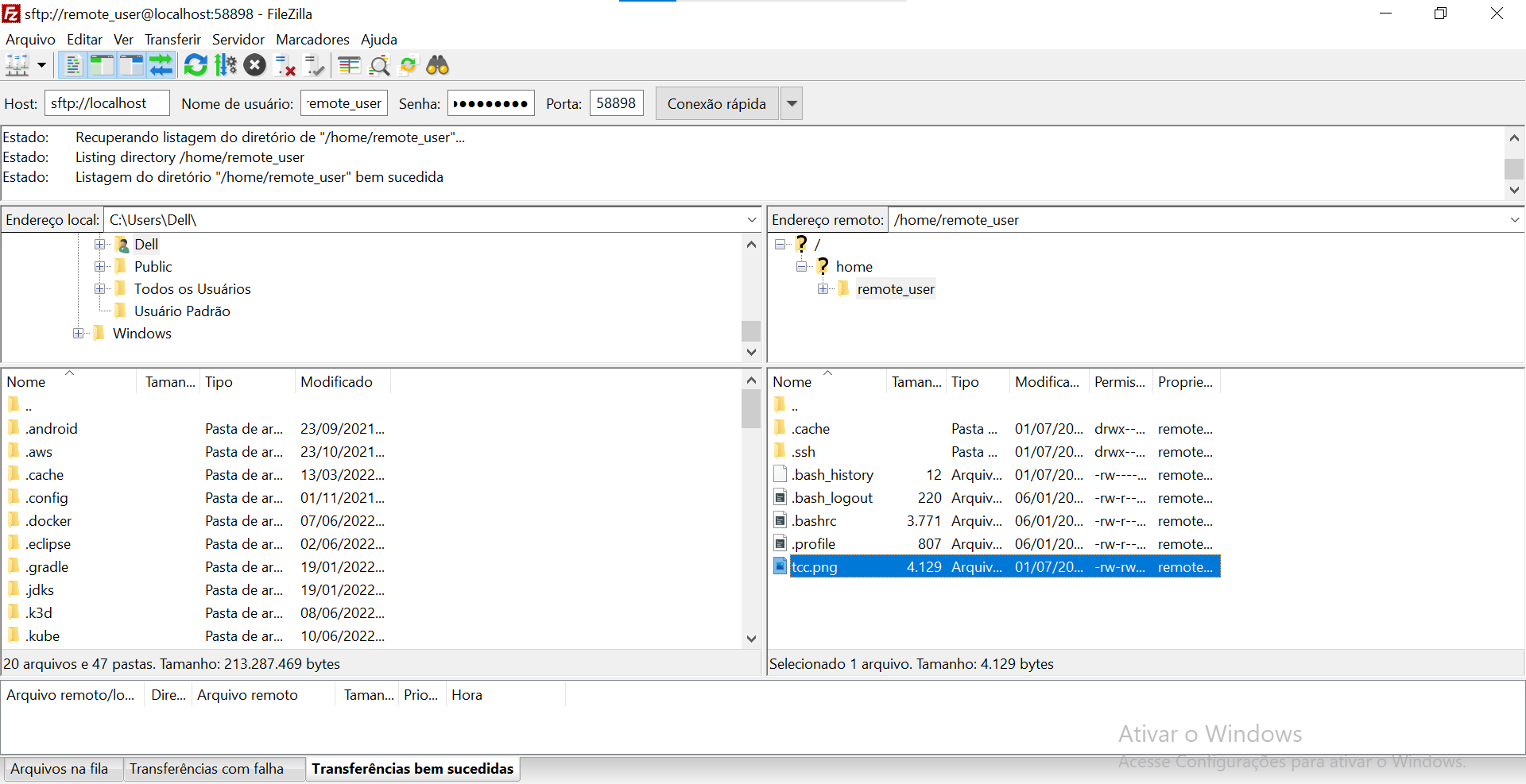Expand the Windows folder in local tree
The height and width of the screenshot is (784, 1526).
pyautogui.click(x=78, y=333)
